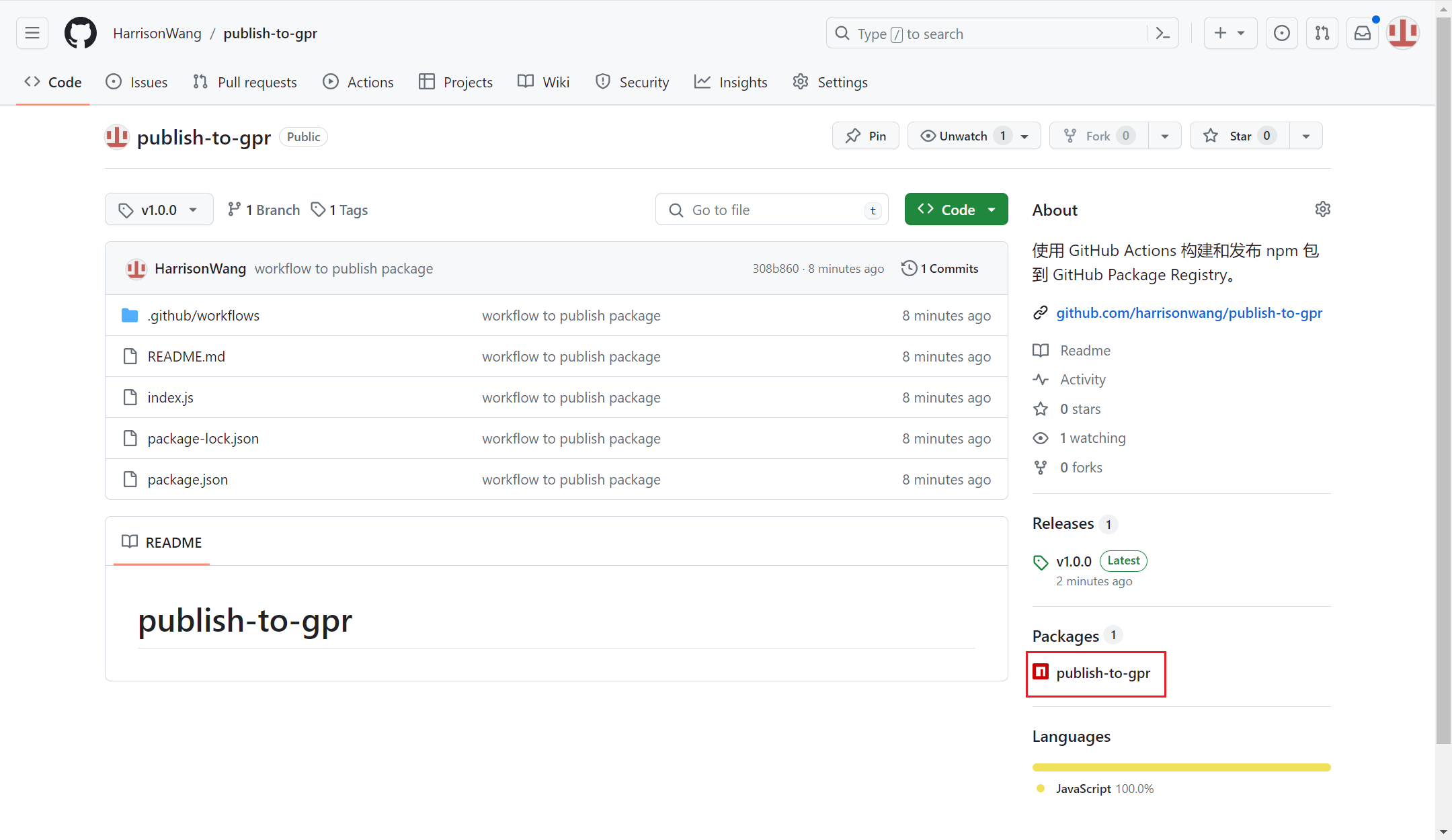
Task: Open github.com/harrisonwang/publish-to-gpr link
Action: click(x=1188, y=312)
